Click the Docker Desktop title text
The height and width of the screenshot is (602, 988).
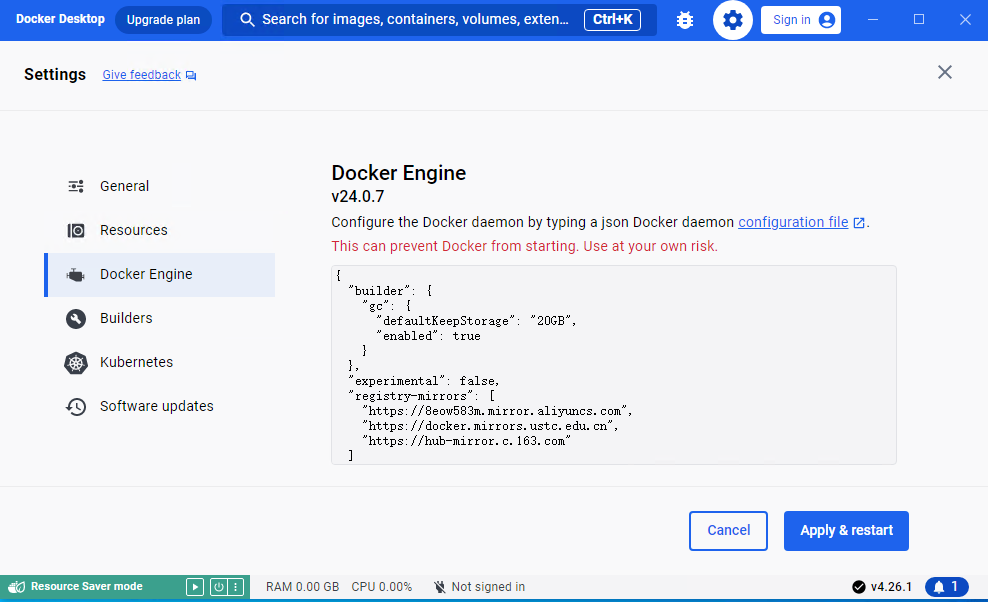pyautogui.click(x=60, y=20)
